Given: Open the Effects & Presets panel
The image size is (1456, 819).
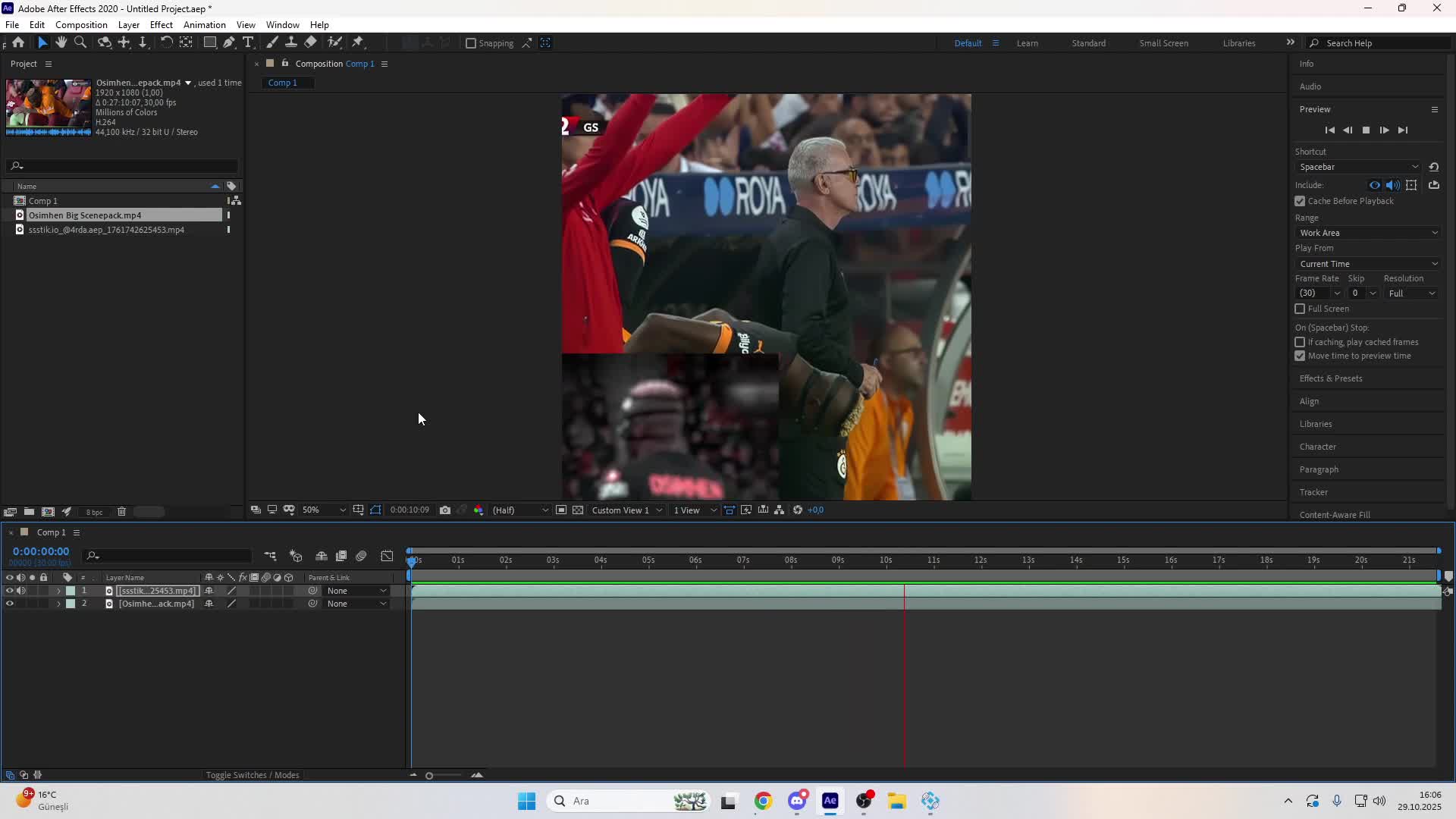Looking at the screenshot, I should coord(1330,378).
